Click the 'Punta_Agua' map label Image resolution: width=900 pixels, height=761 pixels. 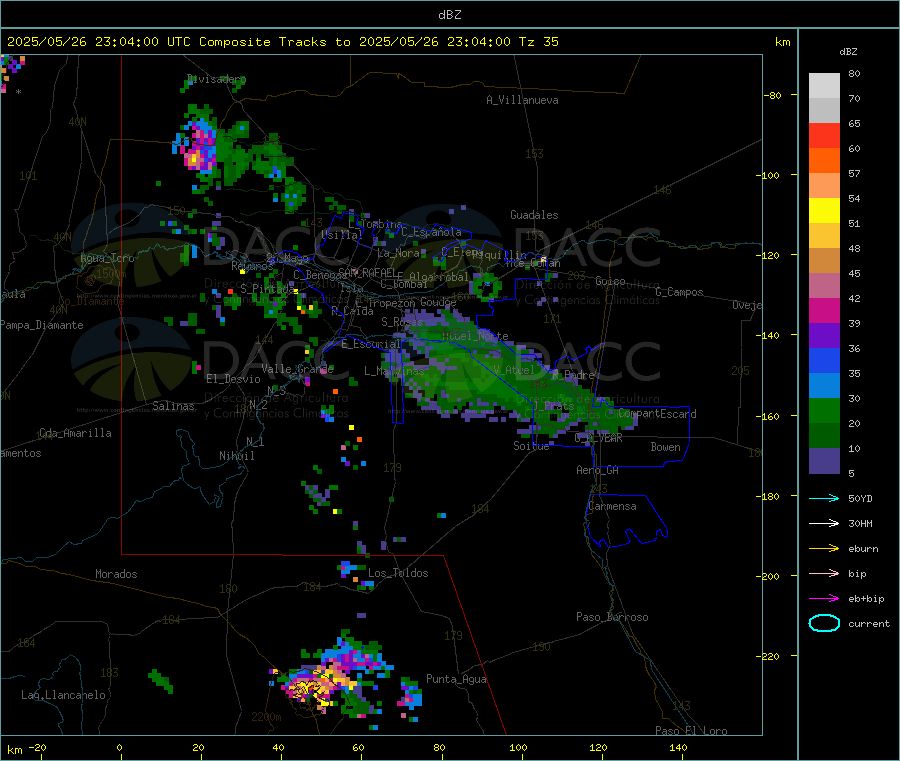(x=456, y=680)
